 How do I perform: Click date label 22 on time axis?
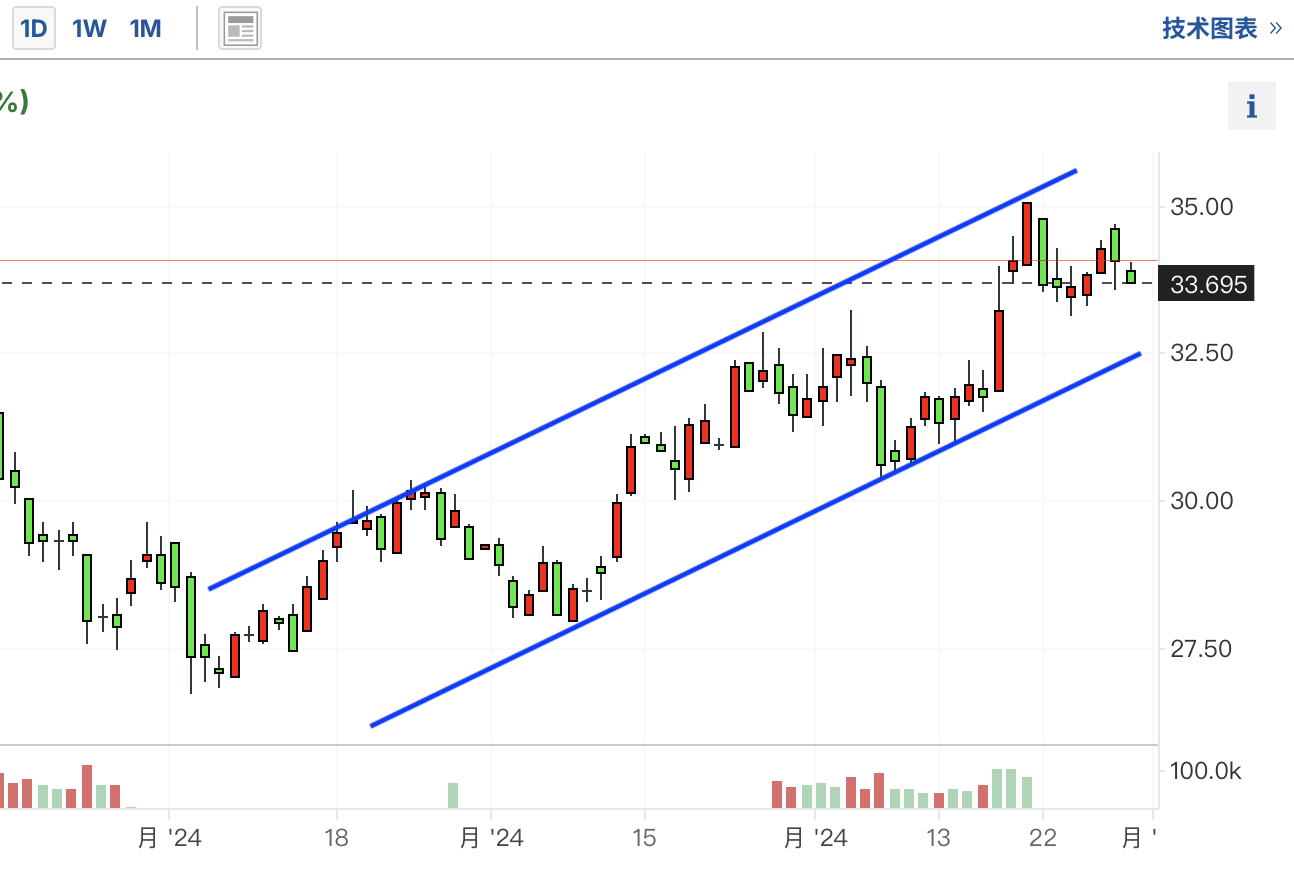(x=1043, y=838)
